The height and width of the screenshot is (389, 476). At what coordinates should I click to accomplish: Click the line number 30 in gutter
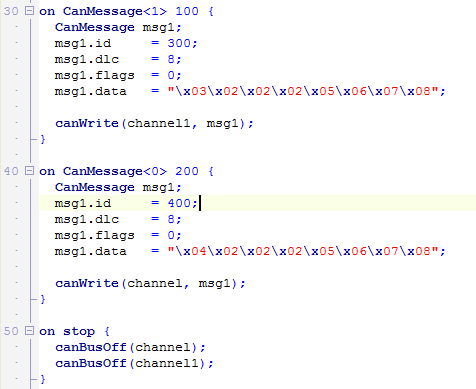(x=11, y=11)
